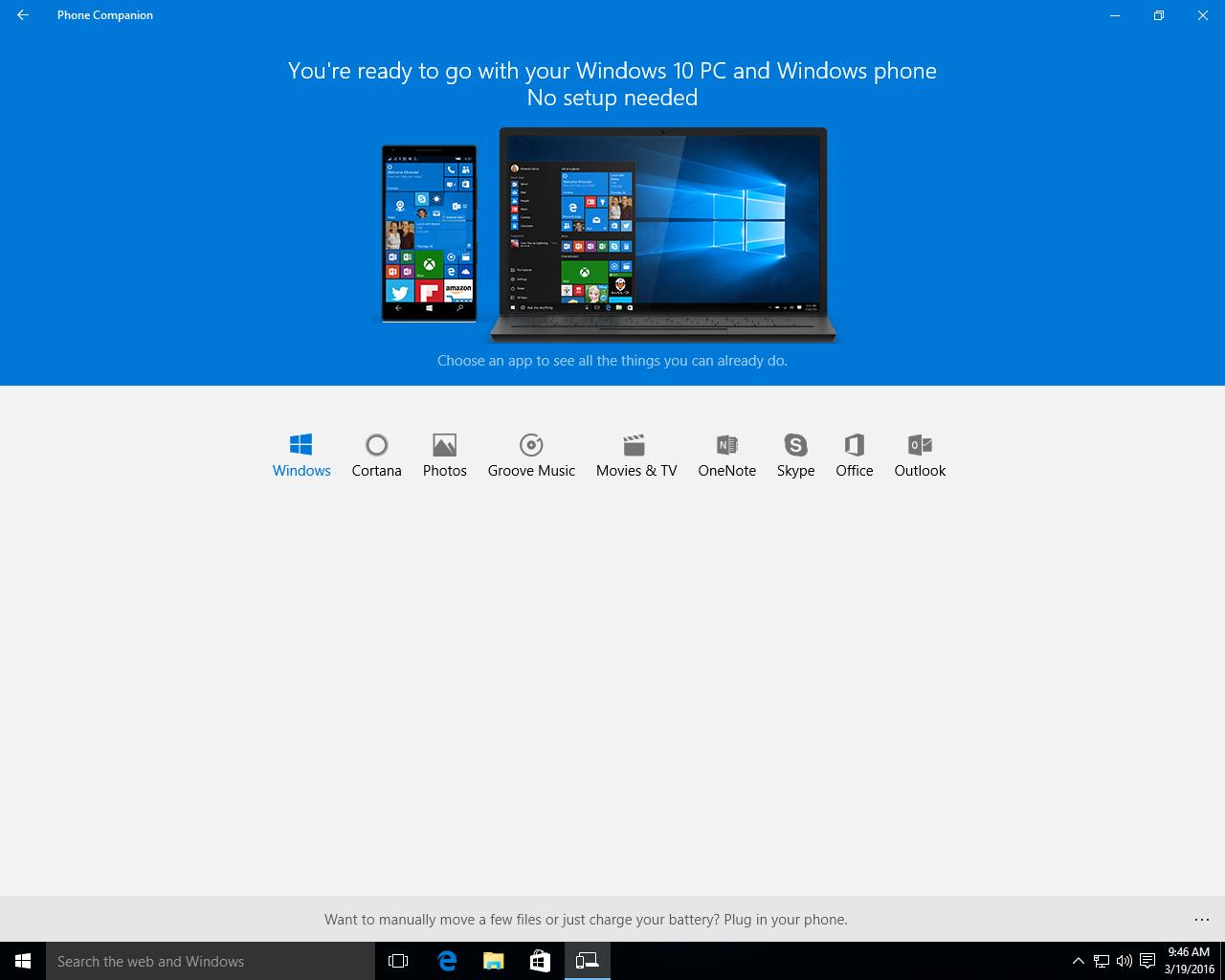Select the Skype icon
The width and height of the screenshot is (1225, 980).
pyautogui.click(x=795, y=445)
